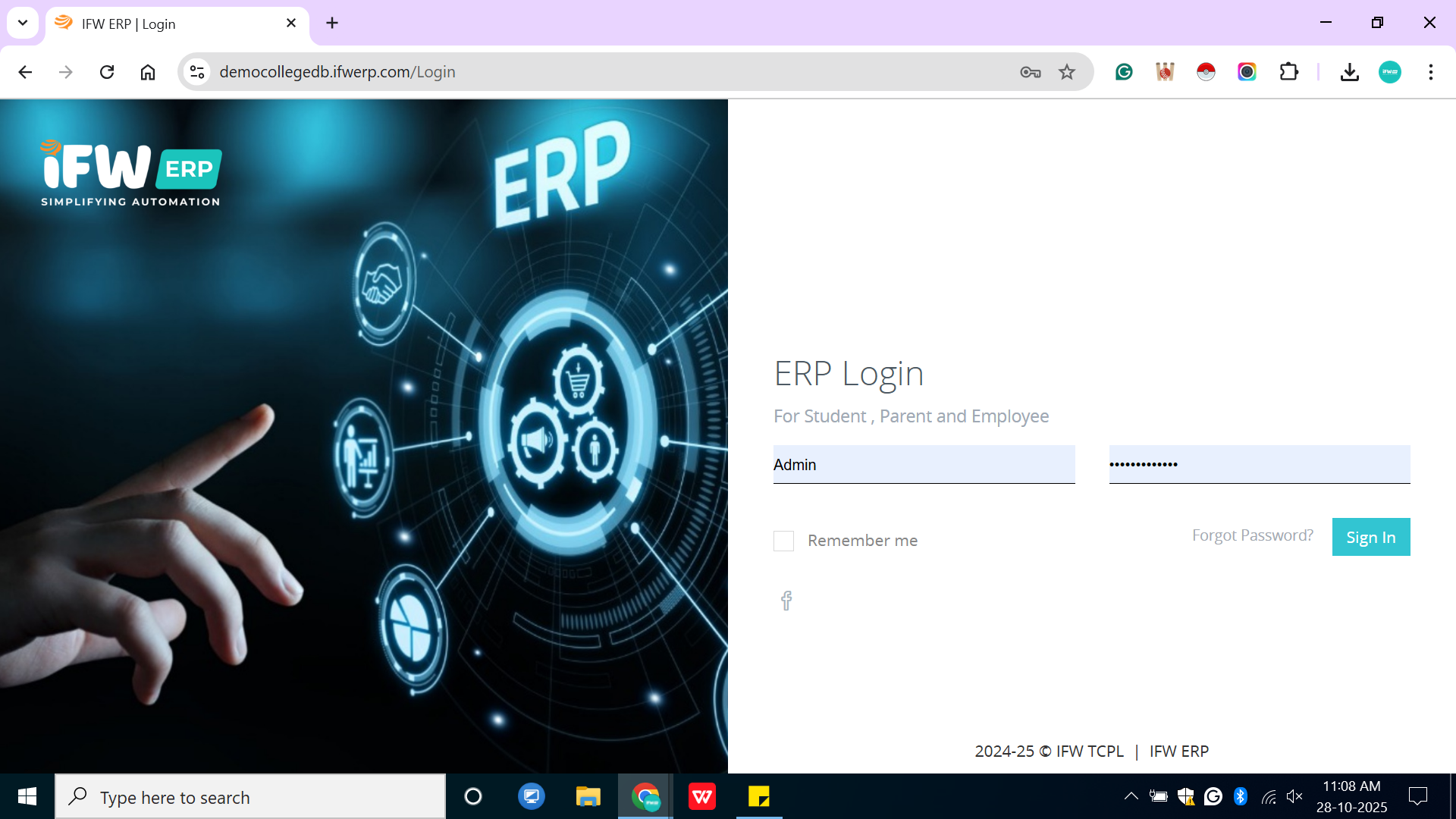Open the IFW ERP footer link
Screen dimensions: 1456x819
pos(1179,751)
